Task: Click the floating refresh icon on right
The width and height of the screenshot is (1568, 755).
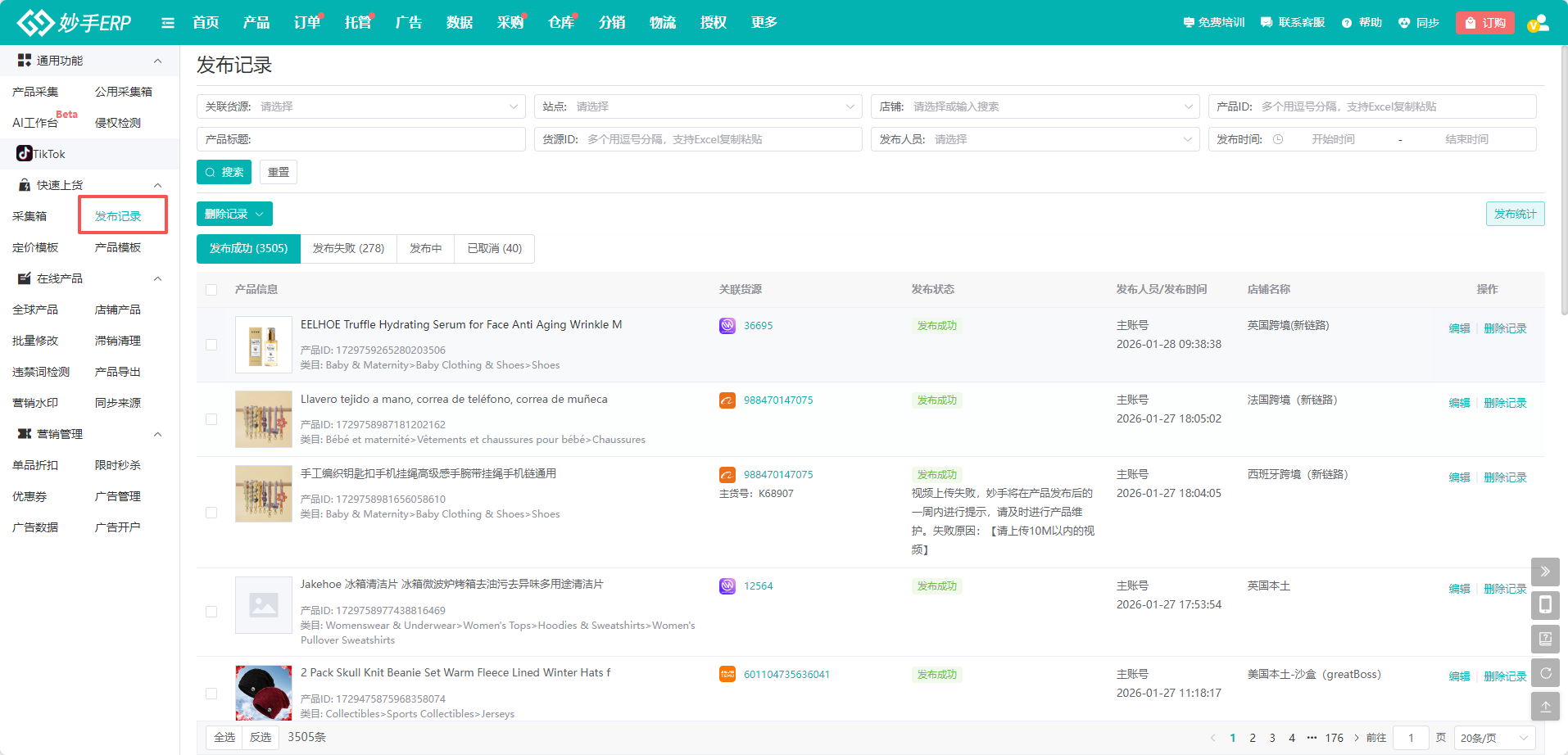Action: pos(1545,673)
